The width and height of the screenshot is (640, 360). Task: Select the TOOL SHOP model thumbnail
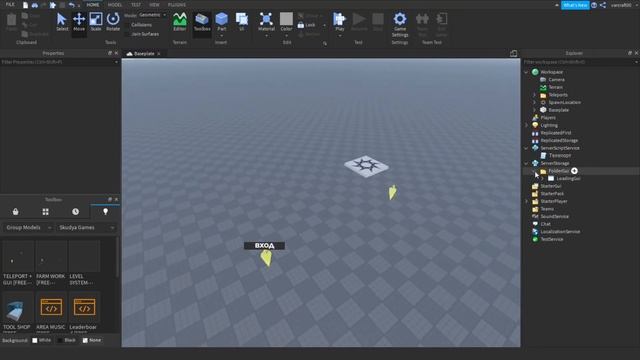(18, 307)
